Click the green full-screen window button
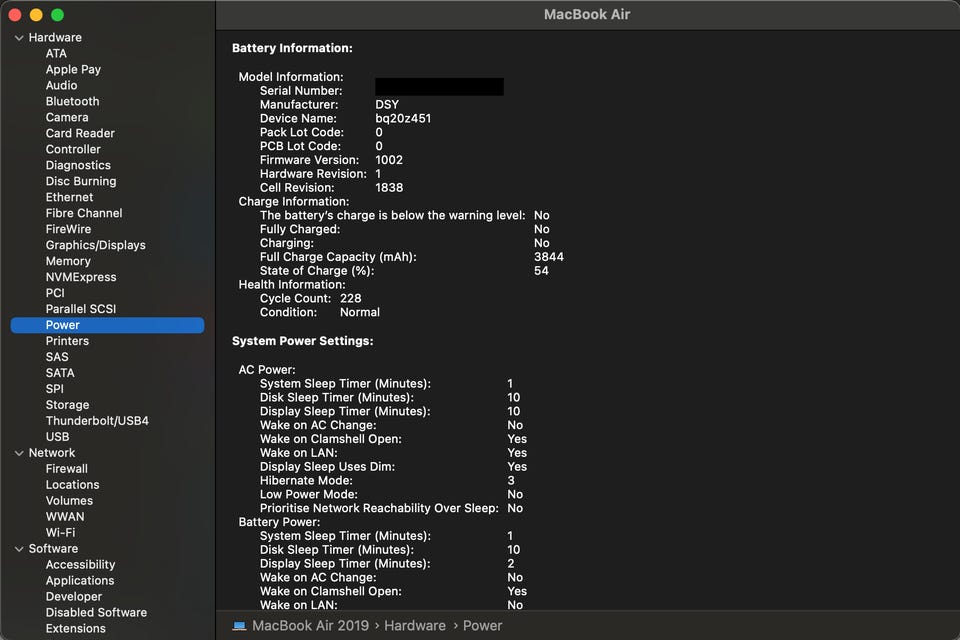Image resolution: width=960 pixels, height=640 pixels. [x=57, y=15]
